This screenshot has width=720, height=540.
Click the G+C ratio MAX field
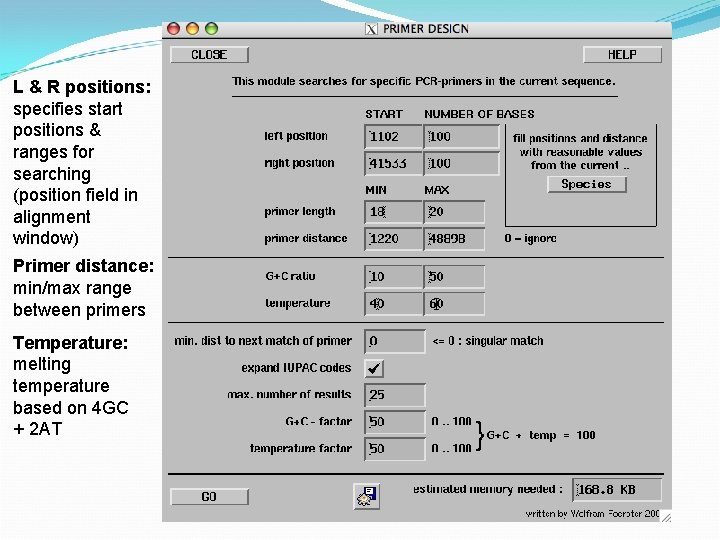pyautogui.click(x=454, y=277)
